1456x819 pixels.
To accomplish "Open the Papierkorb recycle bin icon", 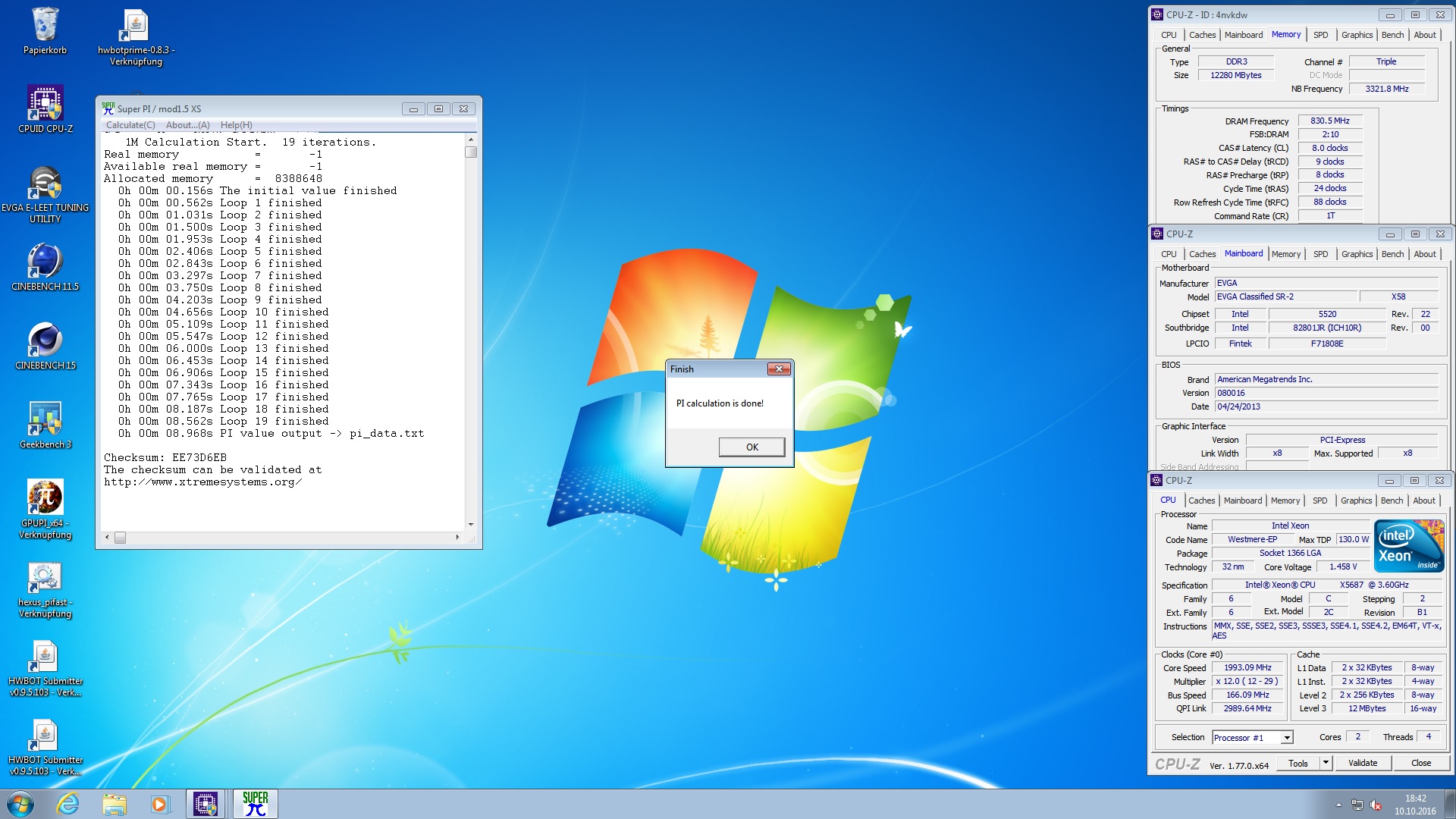I will [x=45, y=31].
